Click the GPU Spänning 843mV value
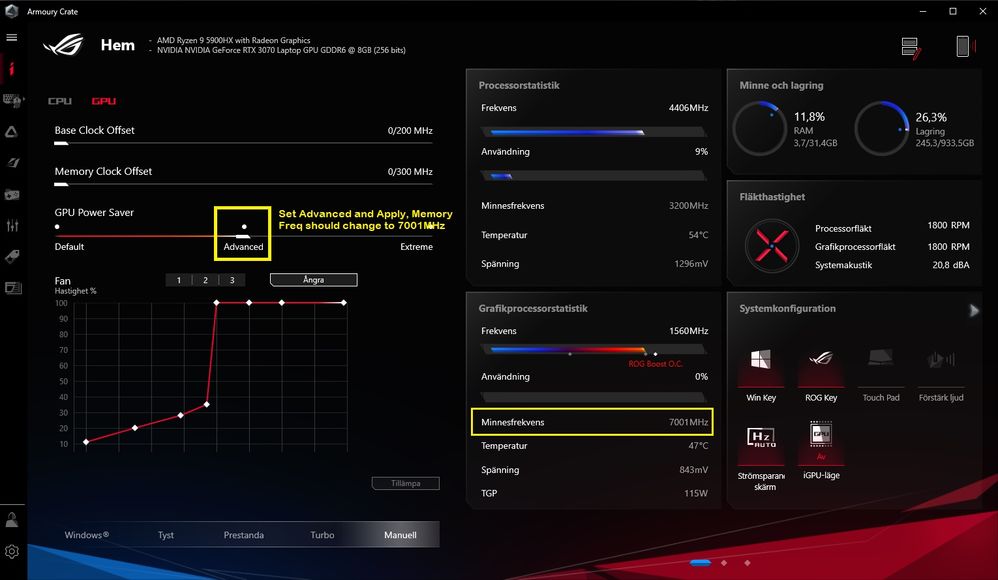This screenshot has width=998, height=580. 693,470
